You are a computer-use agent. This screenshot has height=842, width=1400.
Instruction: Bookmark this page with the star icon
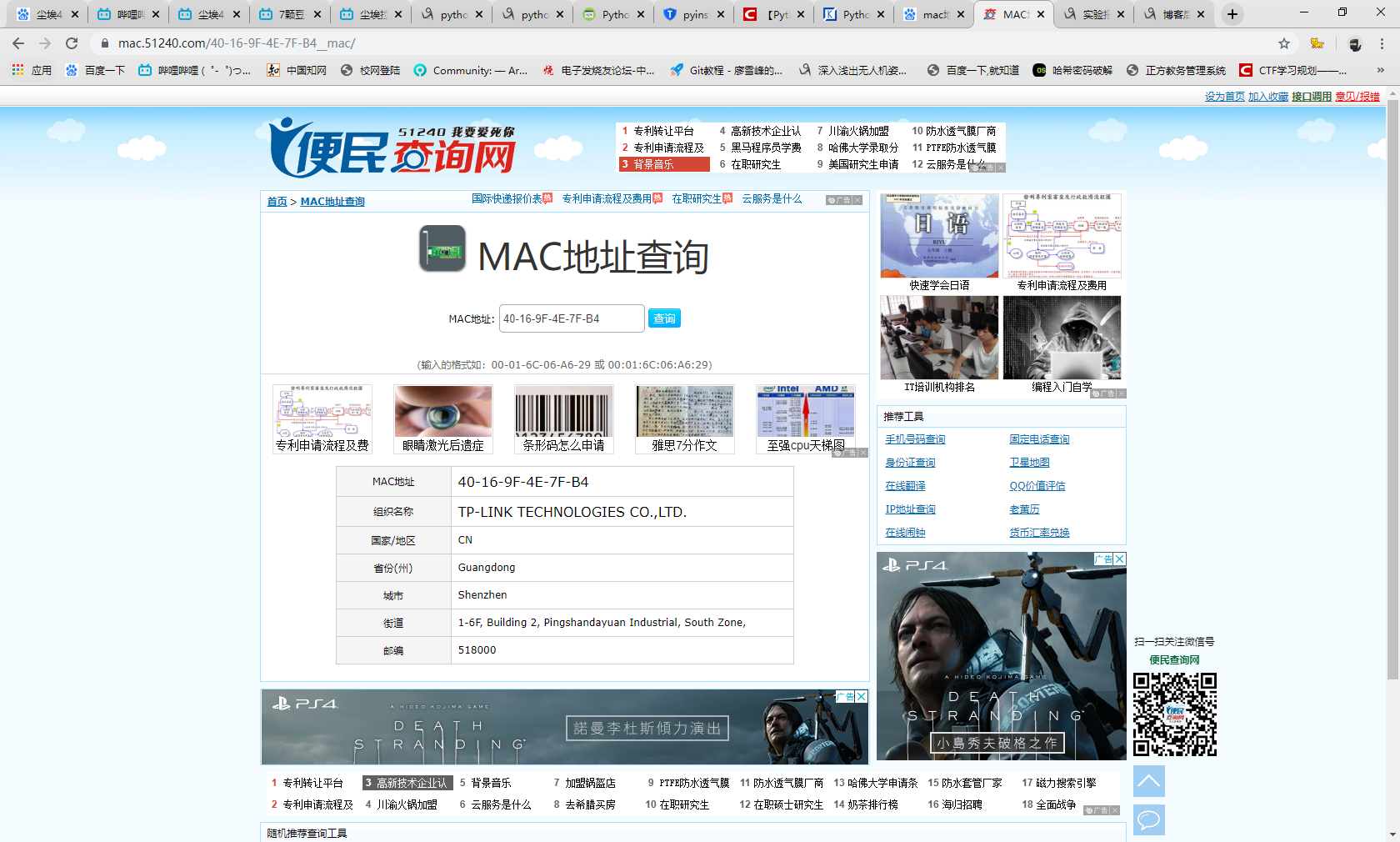click(x=1284, y=43)
